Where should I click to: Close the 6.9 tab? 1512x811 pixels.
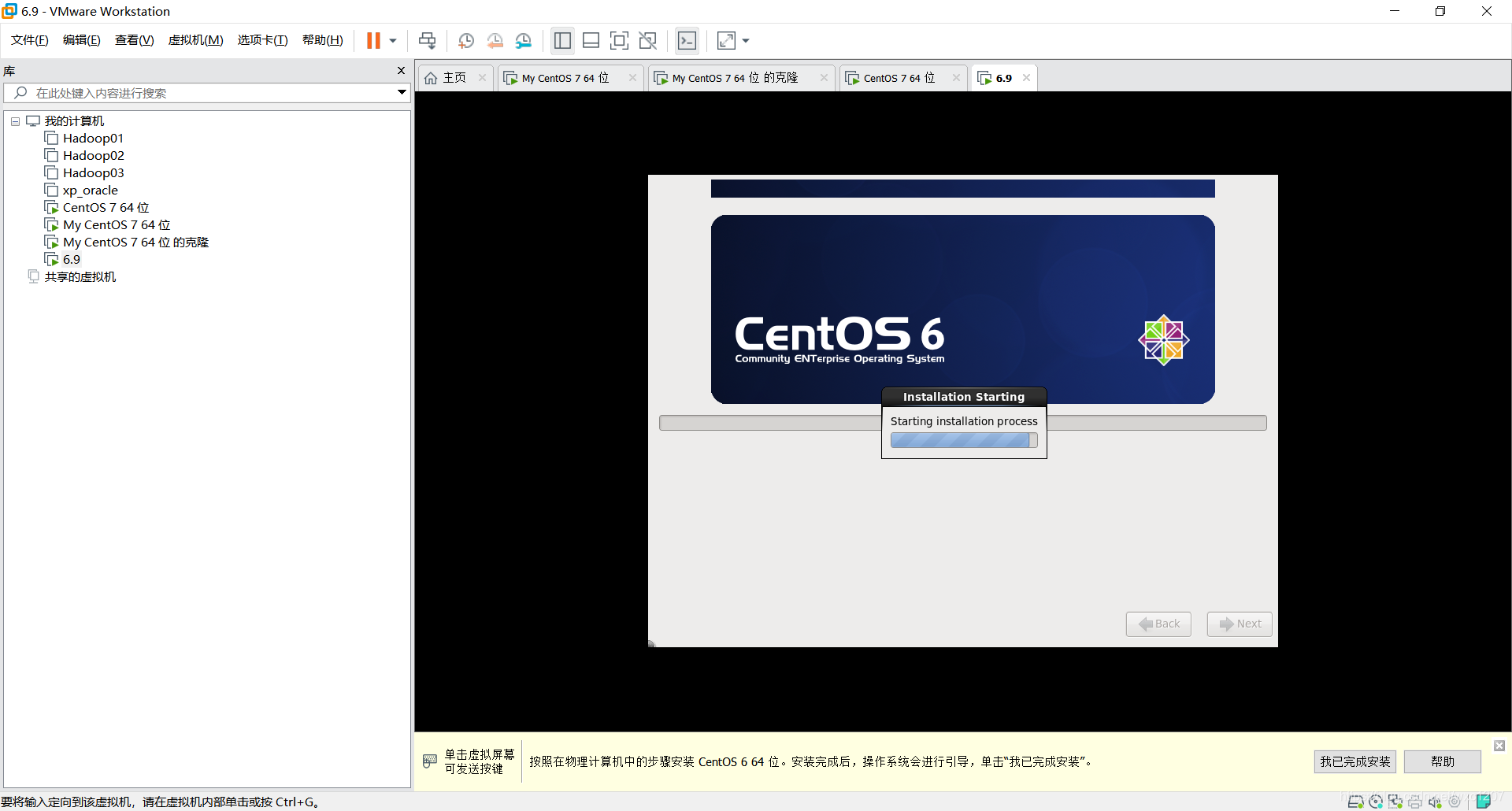[x=1026, y=78]
